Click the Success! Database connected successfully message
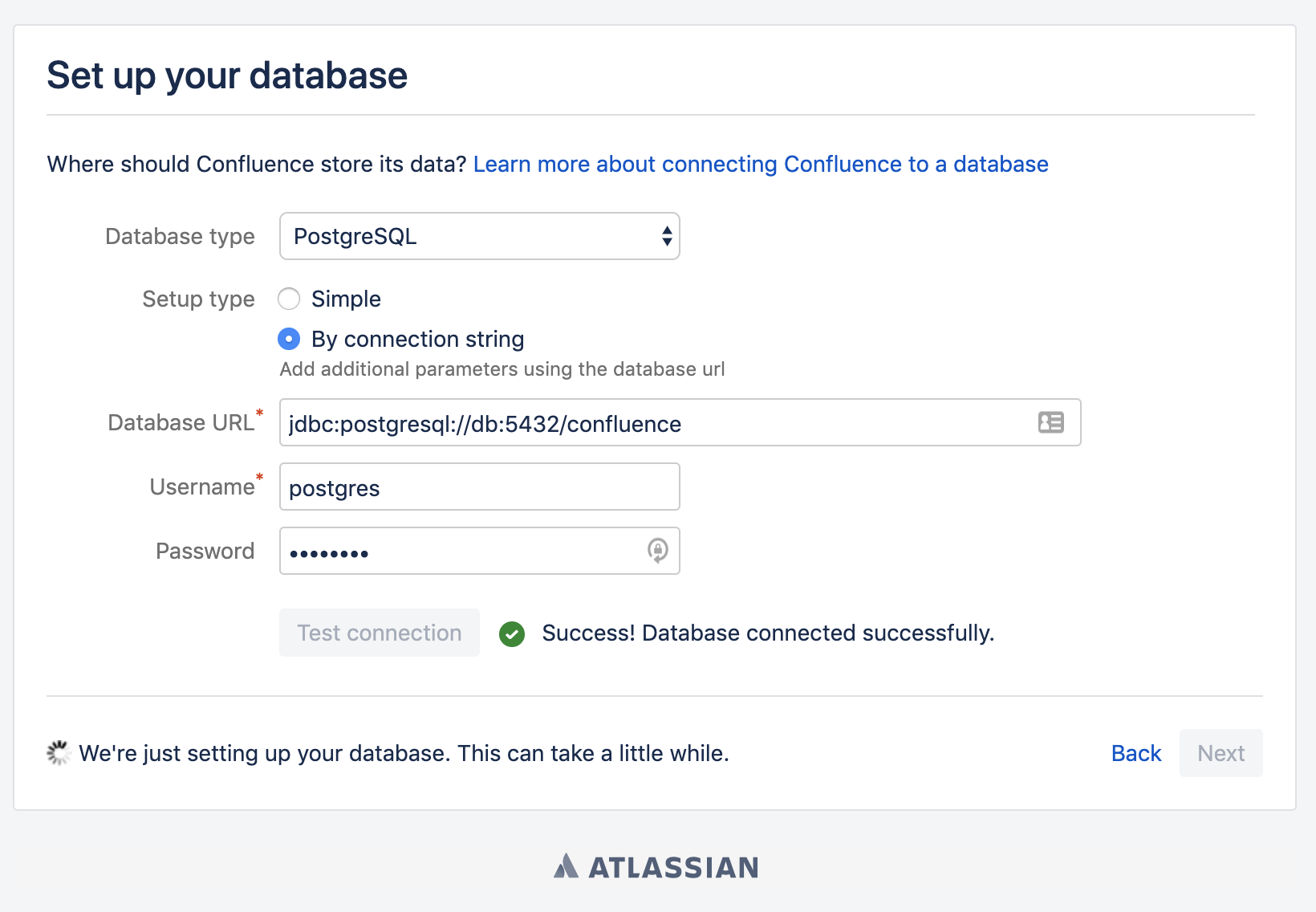Viewport: 1316px width, 912px height. click(x=768, y=633)
